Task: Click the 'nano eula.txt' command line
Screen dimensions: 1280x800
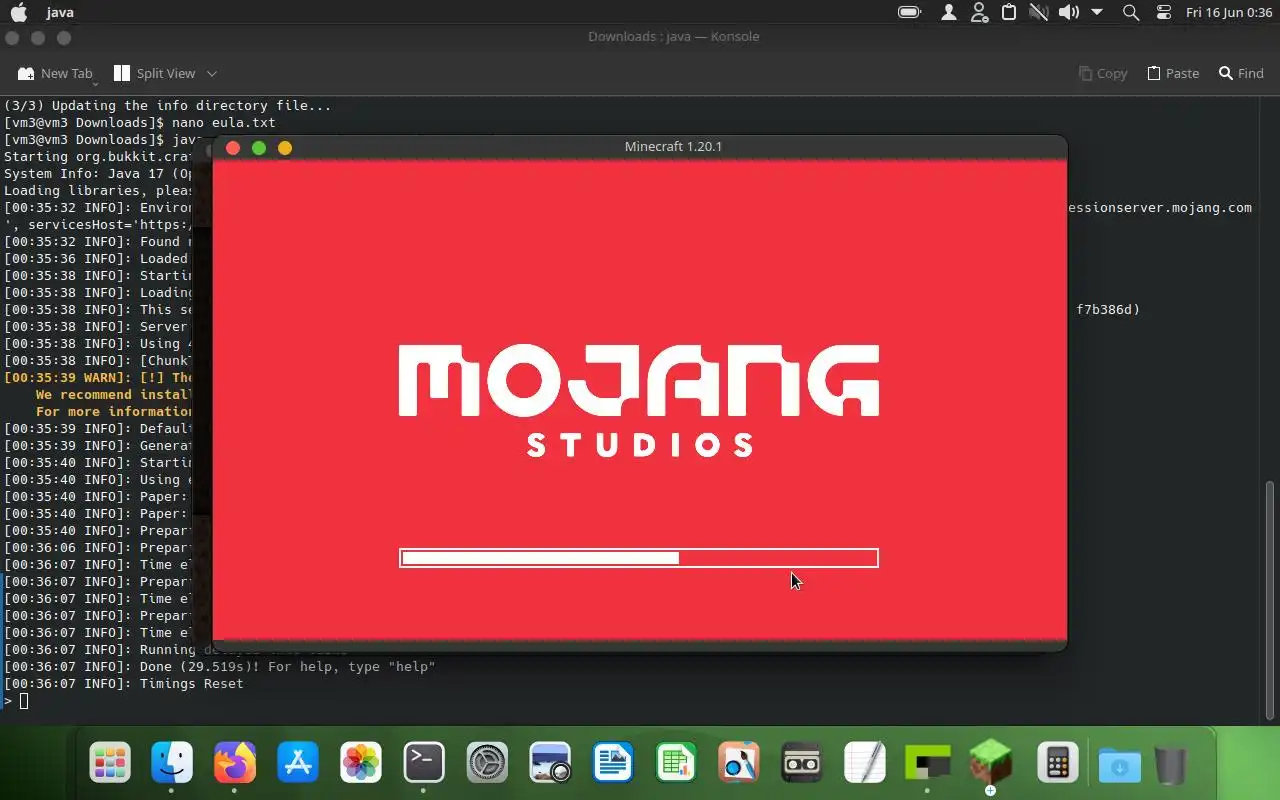Action: pyautogui.click(x=139, y=122)
